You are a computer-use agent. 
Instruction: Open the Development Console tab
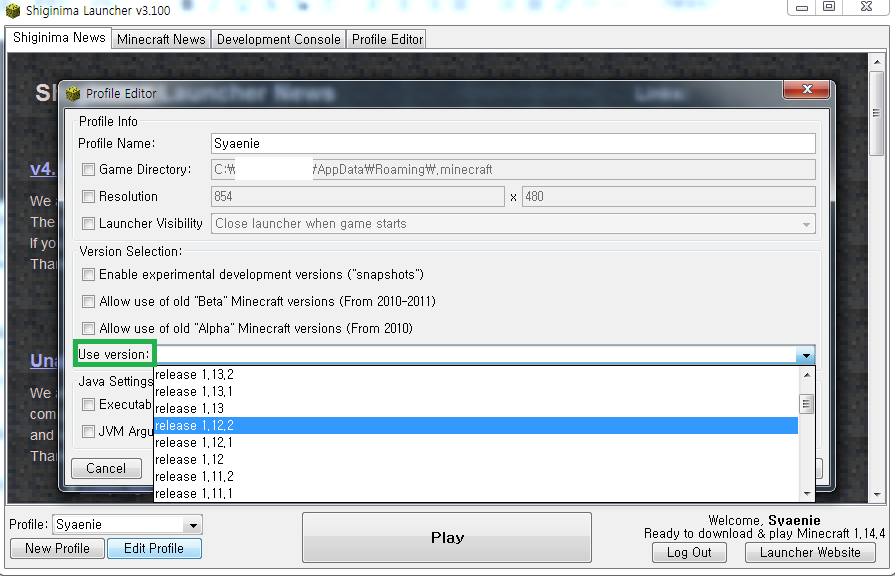pyautogui.click(x=279, y=39)
